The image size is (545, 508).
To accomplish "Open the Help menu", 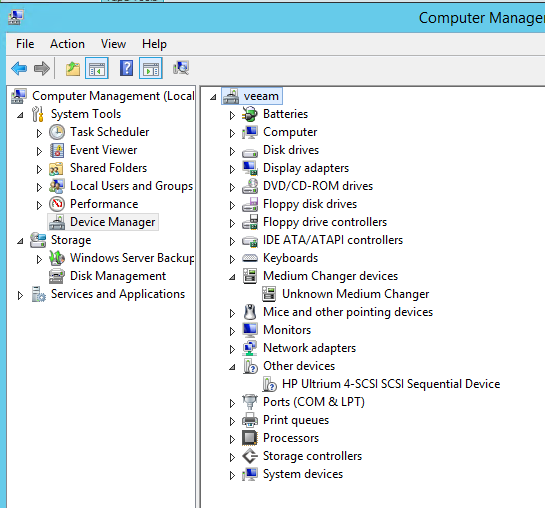I will pos(154,44).
